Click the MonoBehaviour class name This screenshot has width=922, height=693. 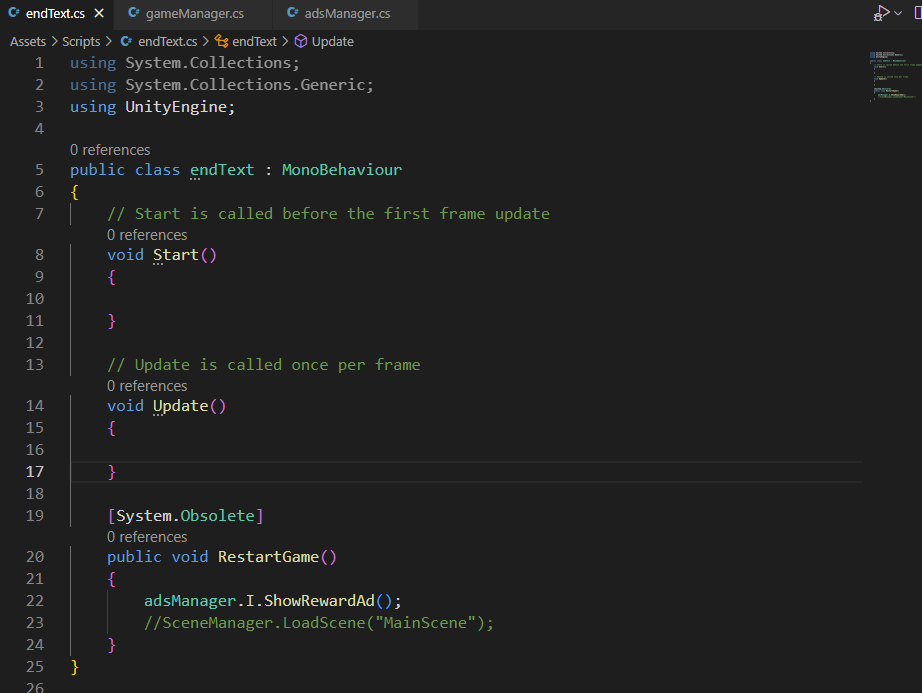pos(342,170)
